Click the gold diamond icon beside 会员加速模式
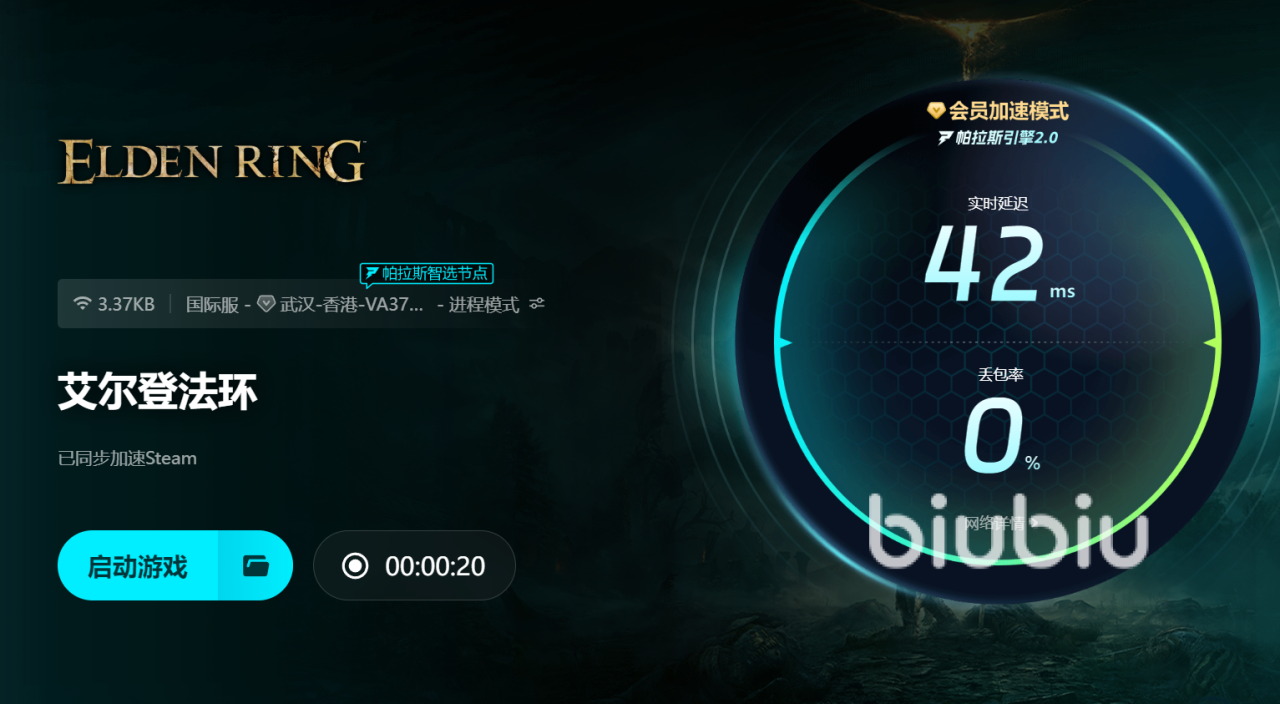Image resolution: width=1280 pixels, height=704 pixels. pyautogui.click(x=936, y=110)
